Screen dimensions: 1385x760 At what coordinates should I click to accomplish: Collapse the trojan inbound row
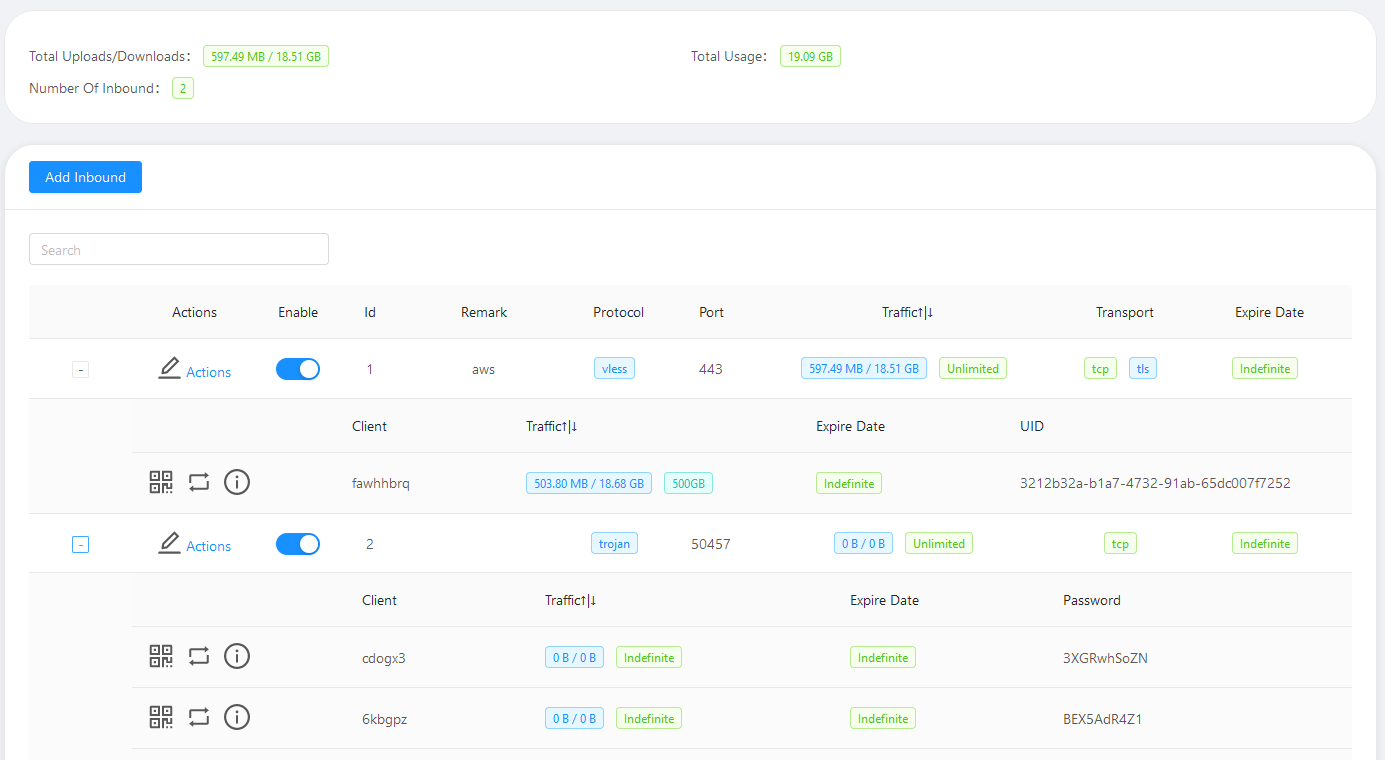[81, 545]
